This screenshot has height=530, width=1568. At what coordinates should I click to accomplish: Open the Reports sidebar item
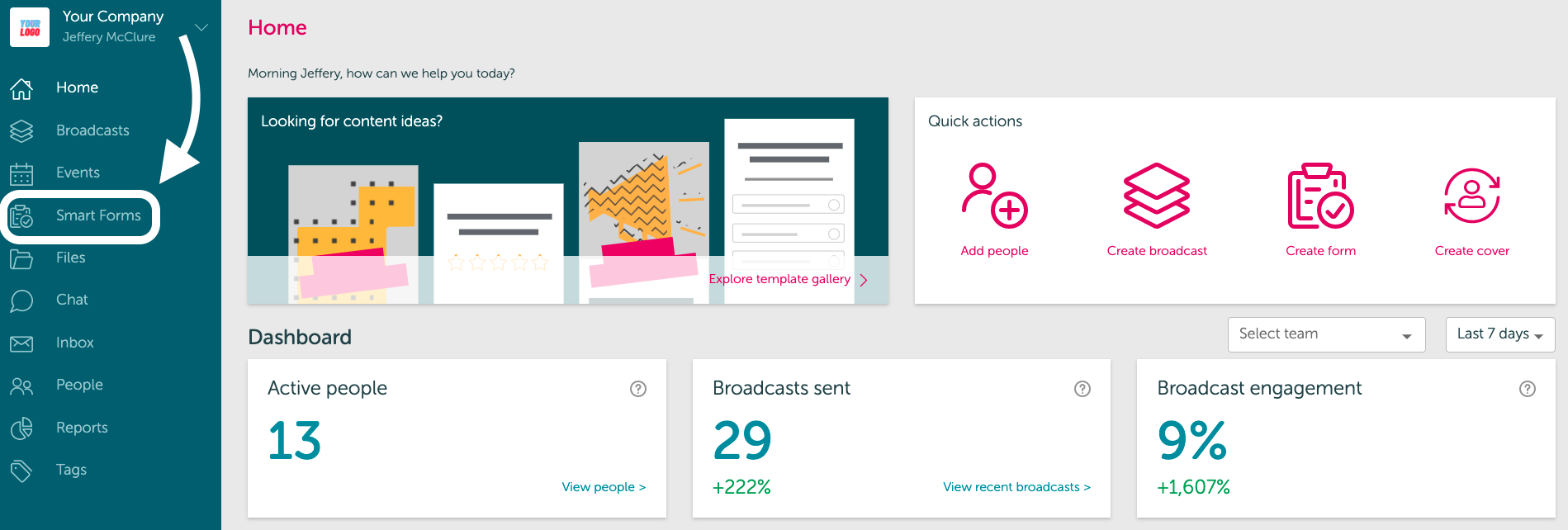tap(82, 428)
